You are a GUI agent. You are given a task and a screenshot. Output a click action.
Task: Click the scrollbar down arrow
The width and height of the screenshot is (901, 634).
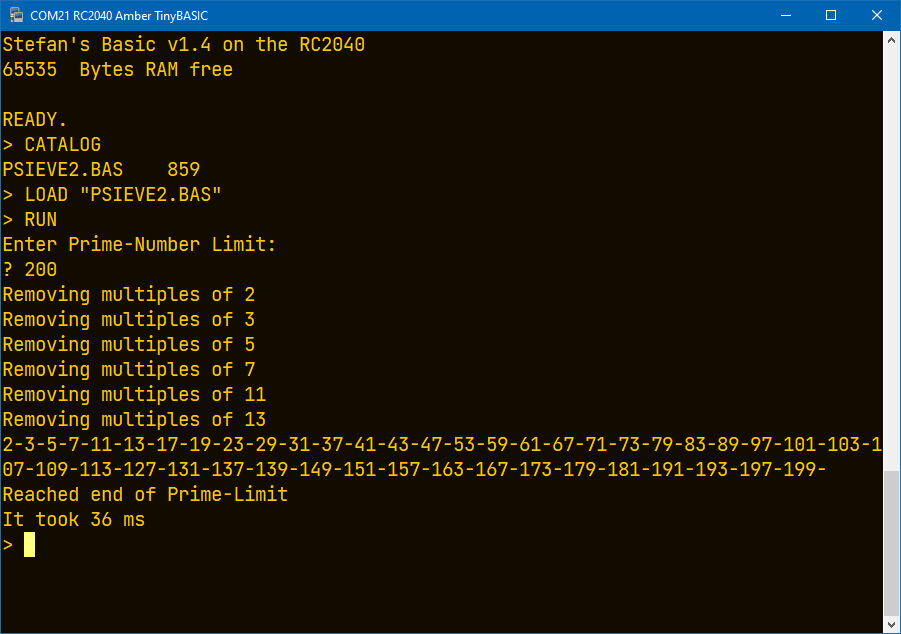pyautogui.click(x=891, y=624)
